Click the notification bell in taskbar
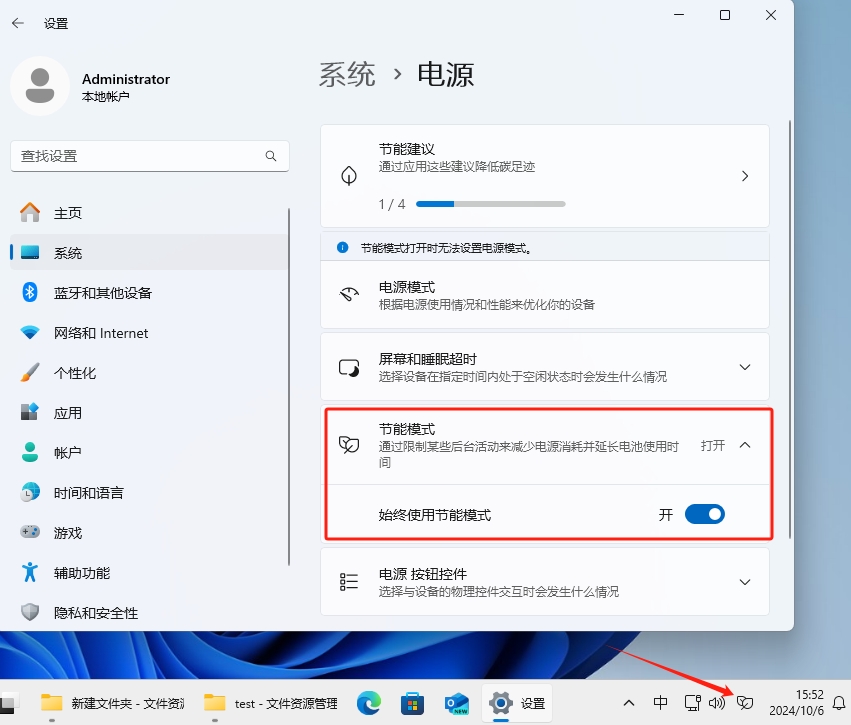Screen dimensions: 851x725 (839, 703)
